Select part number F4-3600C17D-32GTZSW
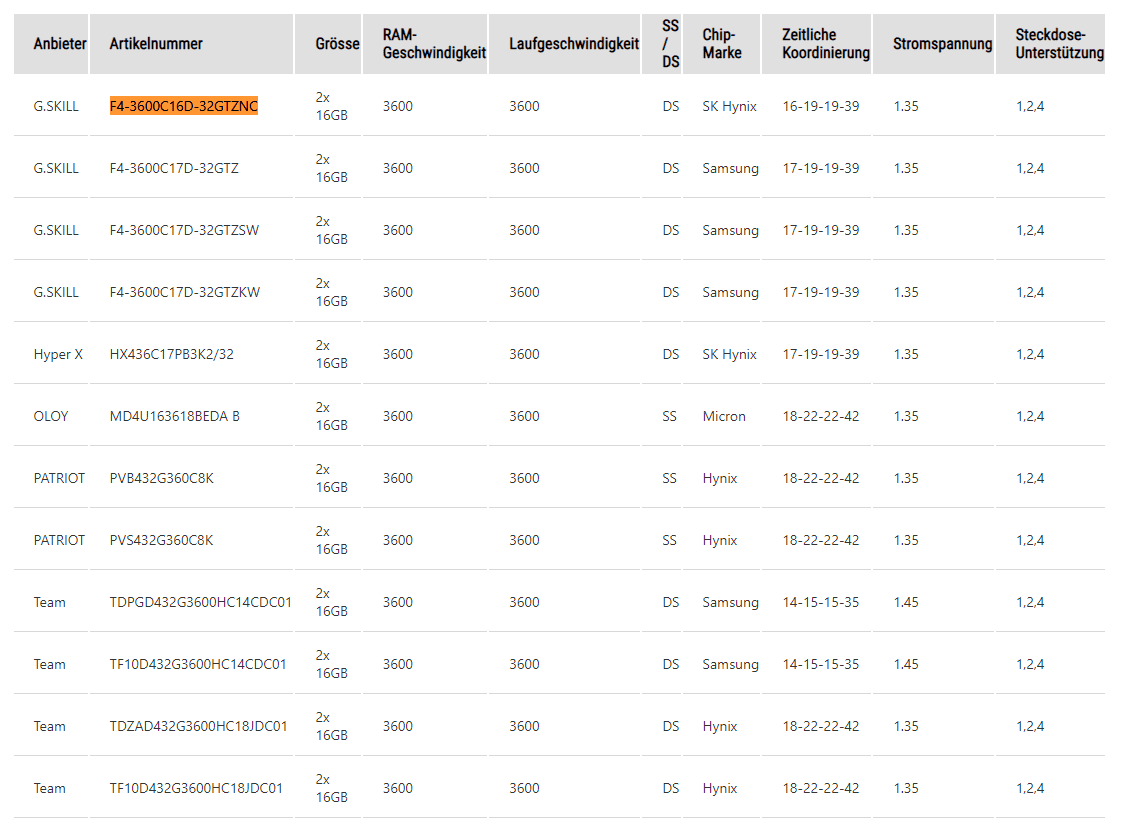This screenshot has width=1135, height=840. pyautogui.click(x=184, y=231)
